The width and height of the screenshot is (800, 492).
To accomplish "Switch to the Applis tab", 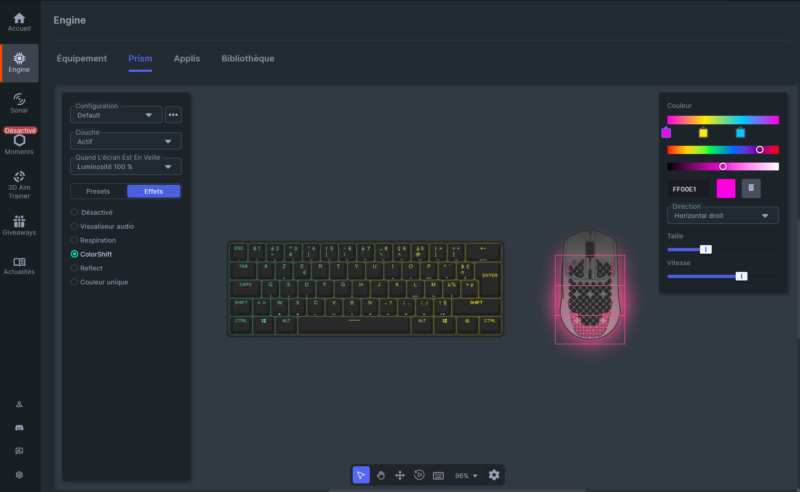I will (187, 59).
